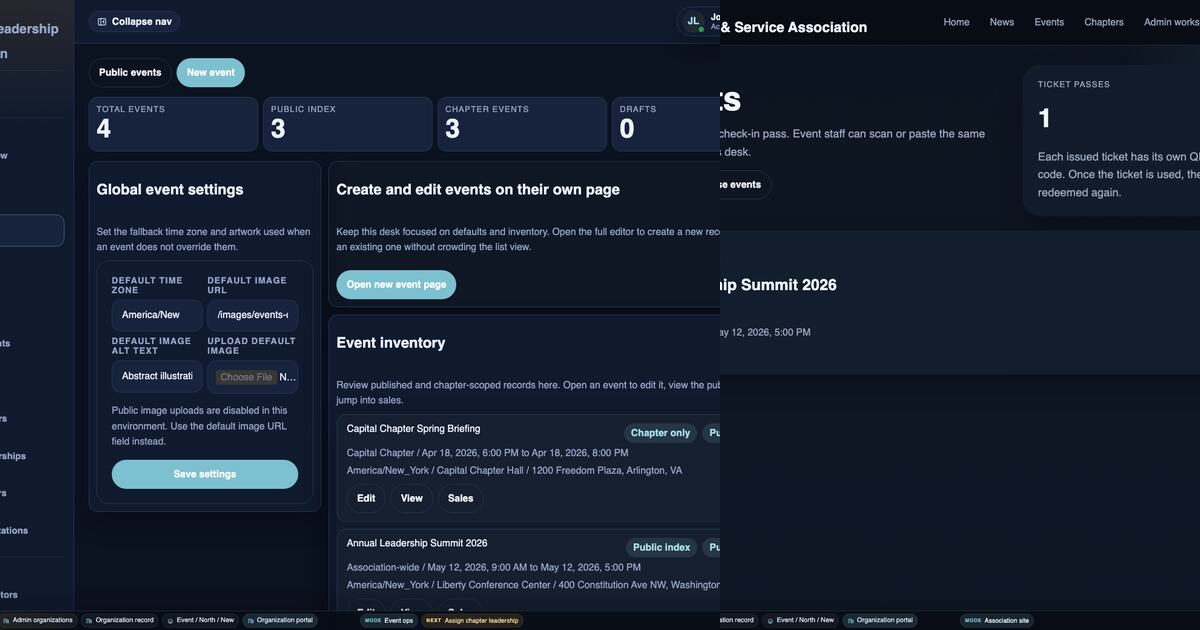
Task: Click Open new event page button
Action: point(396,285)
